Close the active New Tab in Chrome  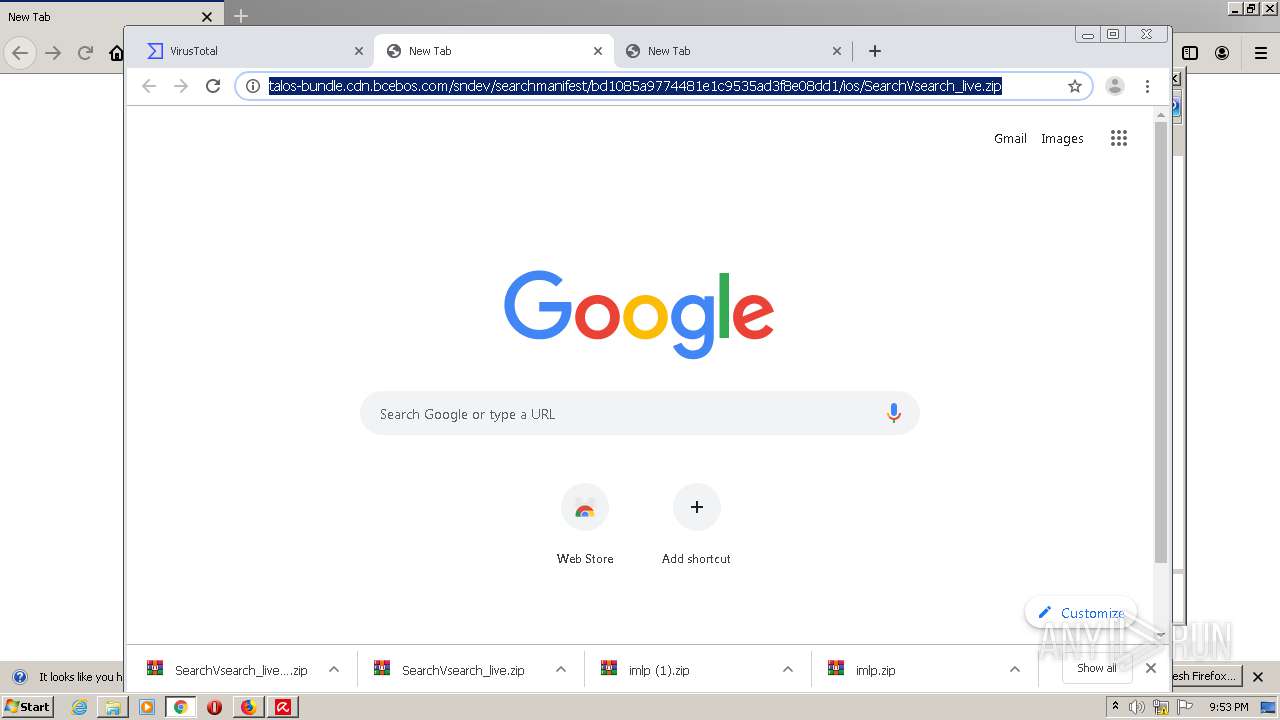tap(598, 51)
